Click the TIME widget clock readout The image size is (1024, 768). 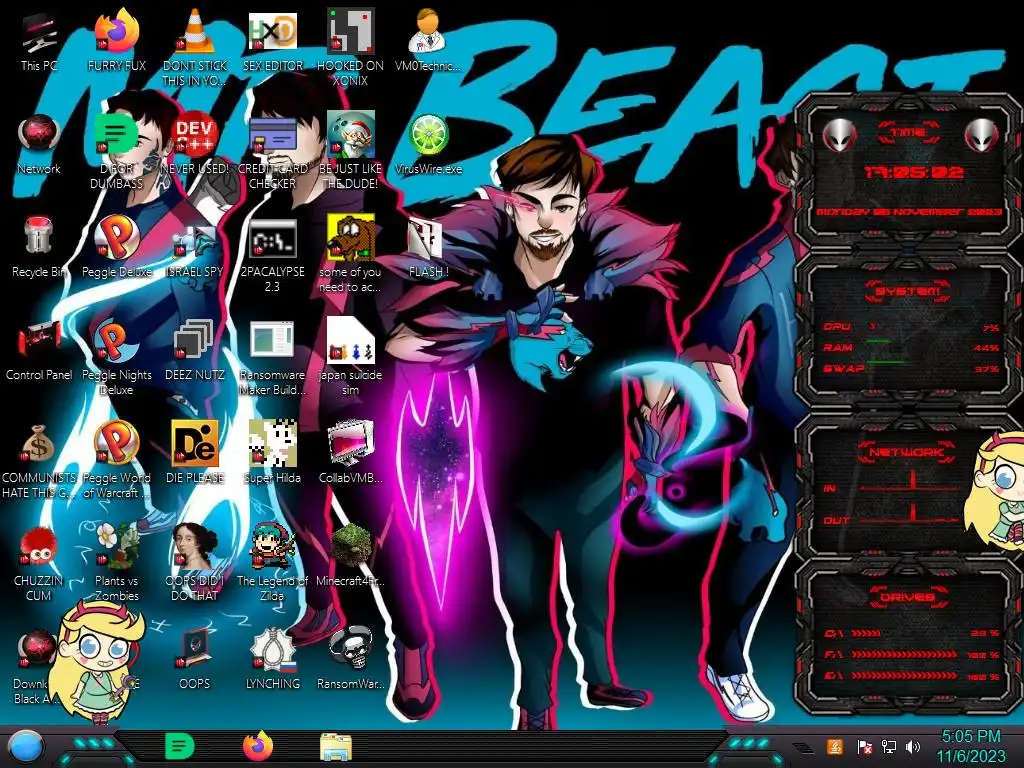912,172
